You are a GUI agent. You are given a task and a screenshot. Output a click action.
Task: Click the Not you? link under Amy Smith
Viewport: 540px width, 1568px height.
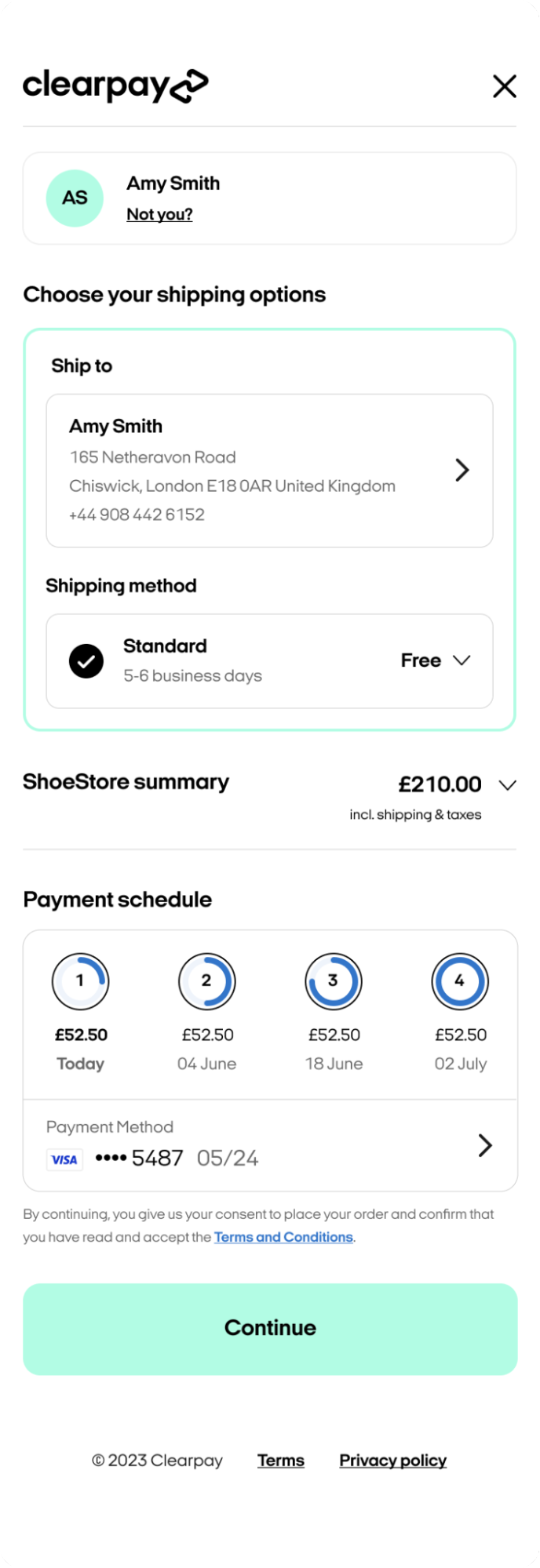[x=159, y=213]
